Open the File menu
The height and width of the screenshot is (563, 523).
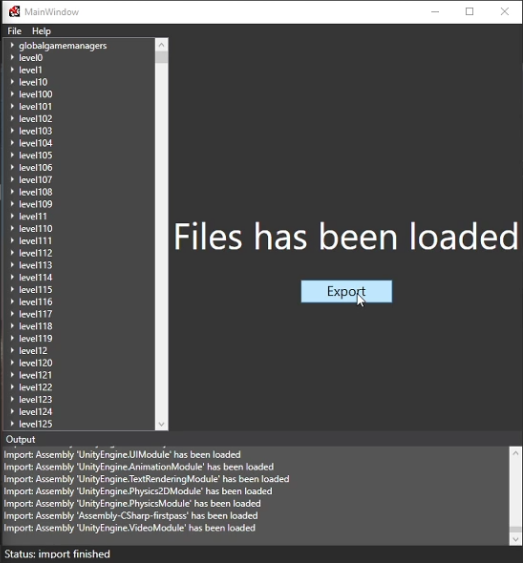pos(14,31)
